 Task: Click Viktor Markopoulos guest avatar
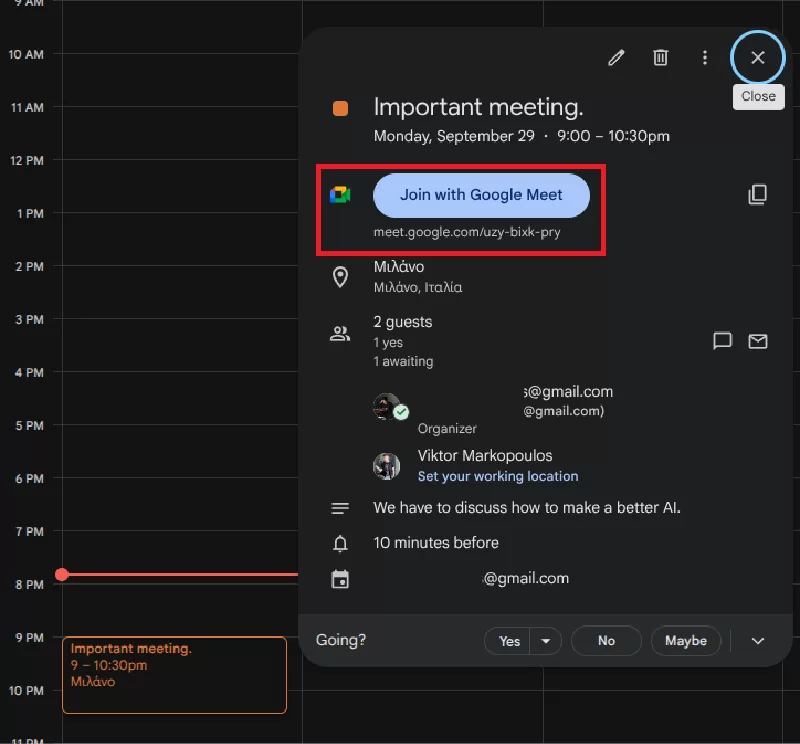click(387, 466)
